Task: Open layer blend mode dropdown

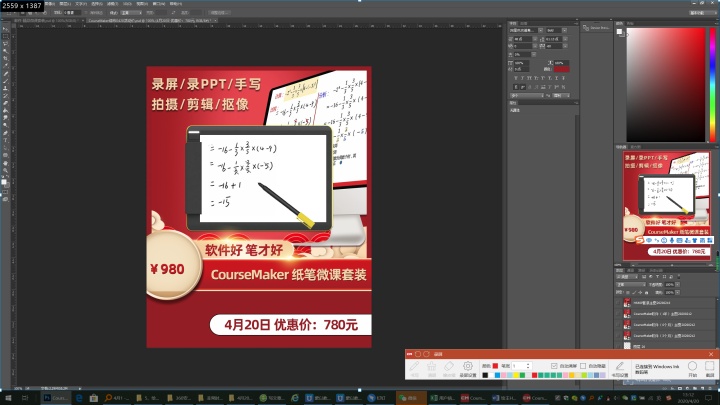Action: pyautogui.click(x=631, y=285)
